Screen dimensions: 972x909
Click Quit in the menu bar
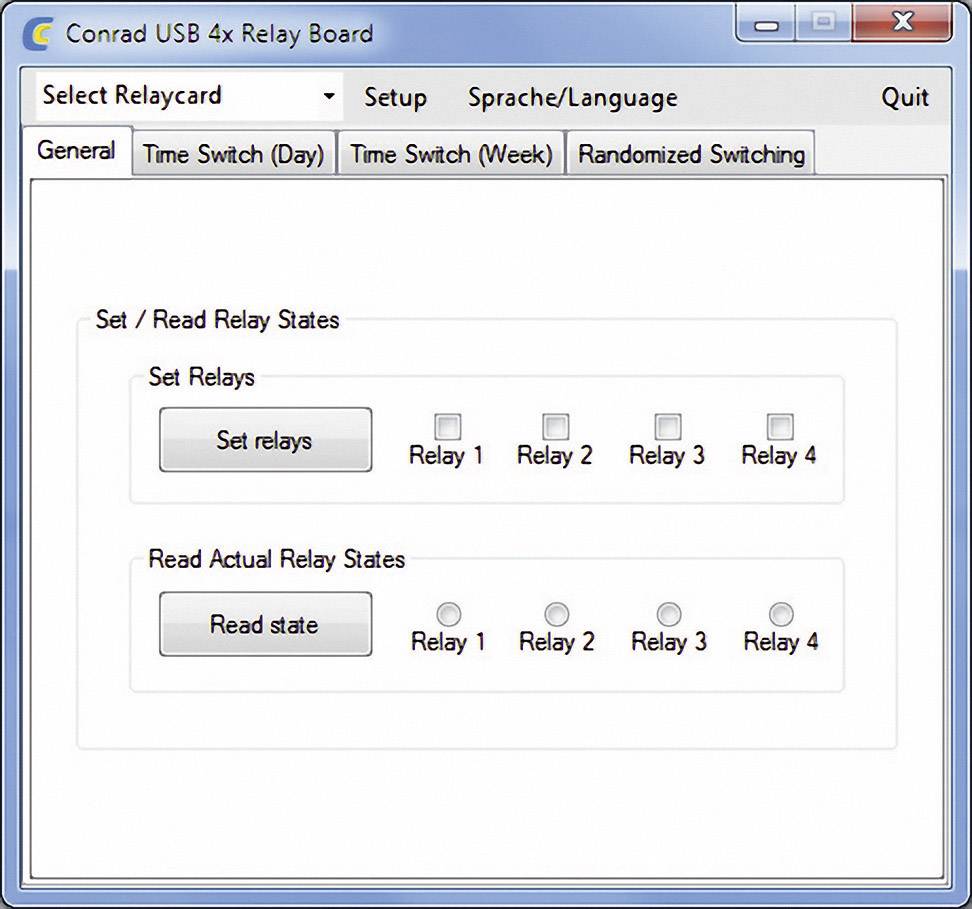coord(904,98)
